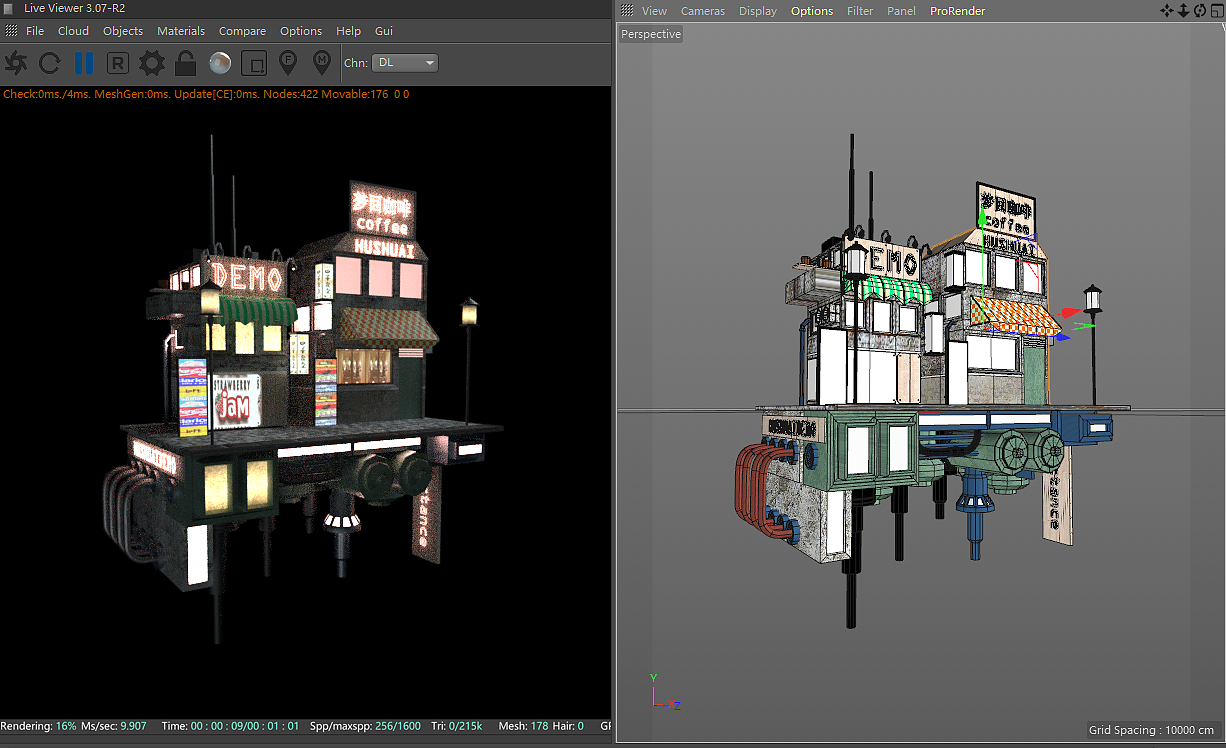Click viewport move camera four-arrow icon

(x=1167, y=11)
